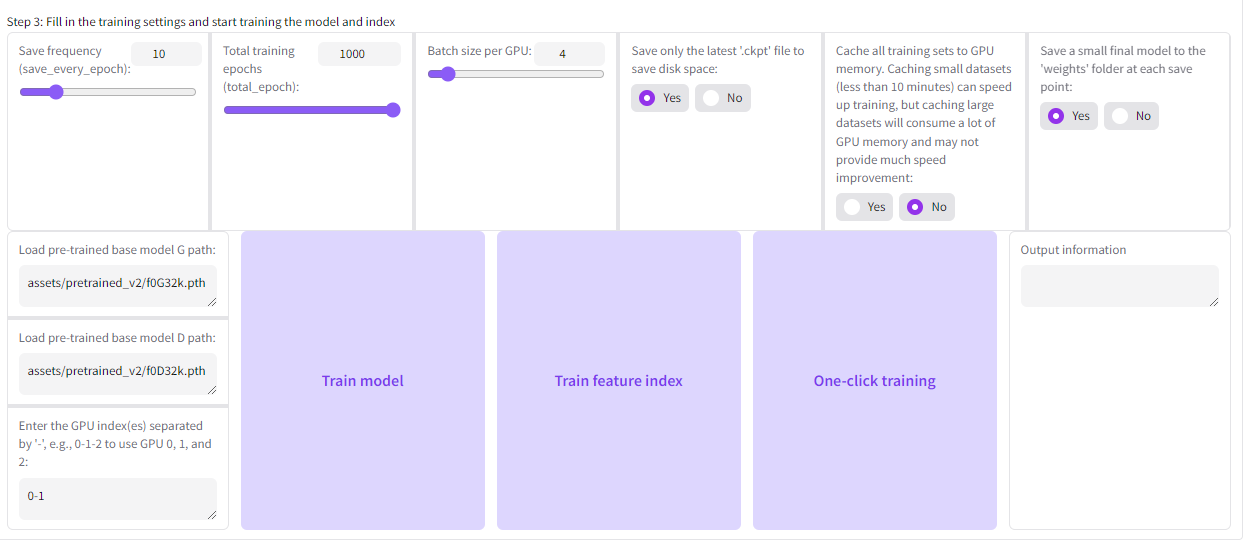Select Yes for saving small final model
This screenshot has height=543, width=1249.
pyautogui.click(x=1069, y=116)
